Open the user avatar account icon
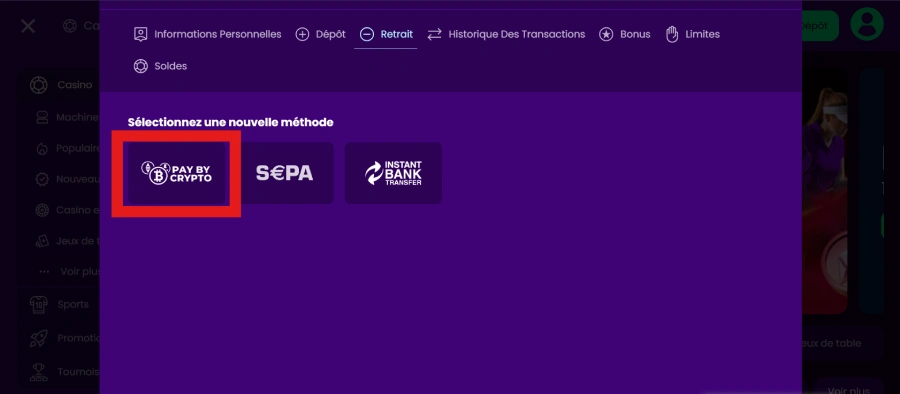 (x=867, y=24)
